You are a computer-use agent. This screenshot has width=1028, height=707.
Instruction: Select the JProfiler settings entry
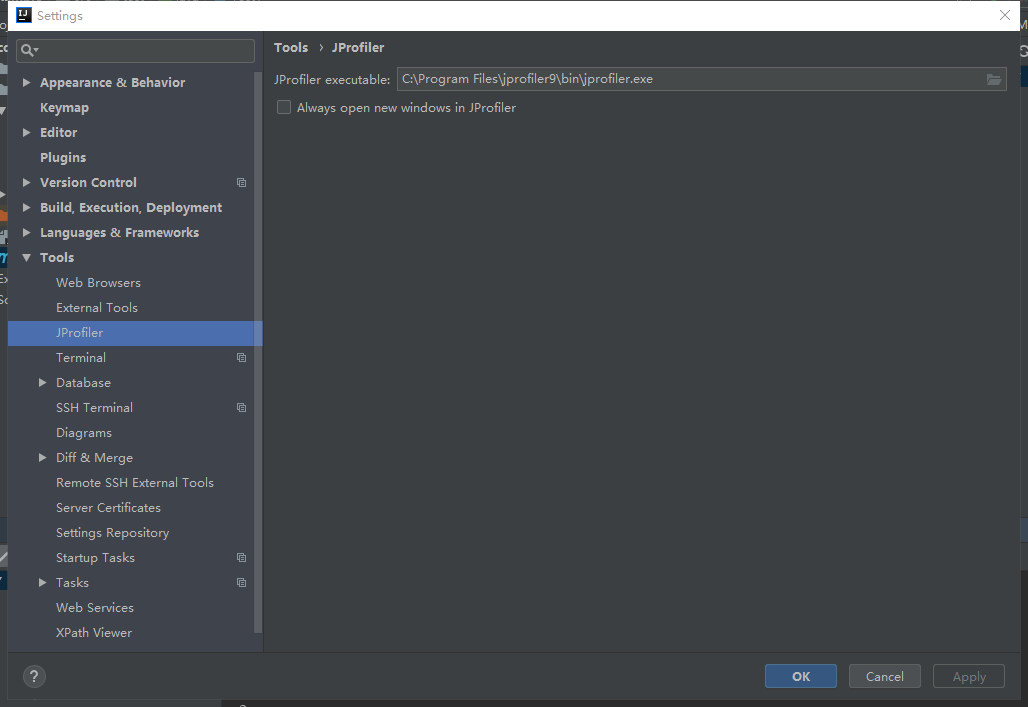135,333
